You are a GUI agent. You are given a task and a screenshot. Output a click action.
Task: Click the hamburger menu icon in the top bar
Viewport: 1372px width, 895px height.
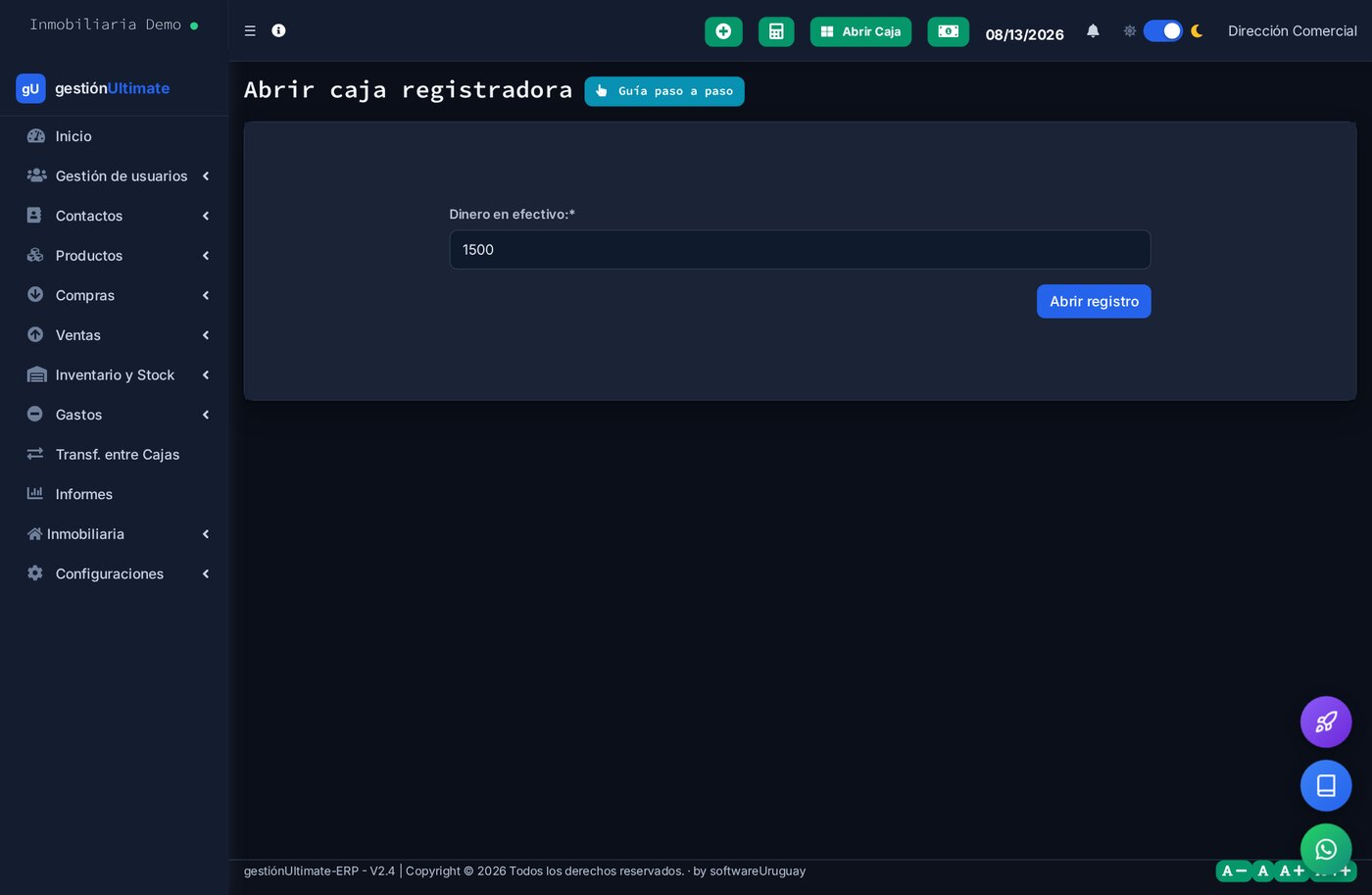(250, 31)
